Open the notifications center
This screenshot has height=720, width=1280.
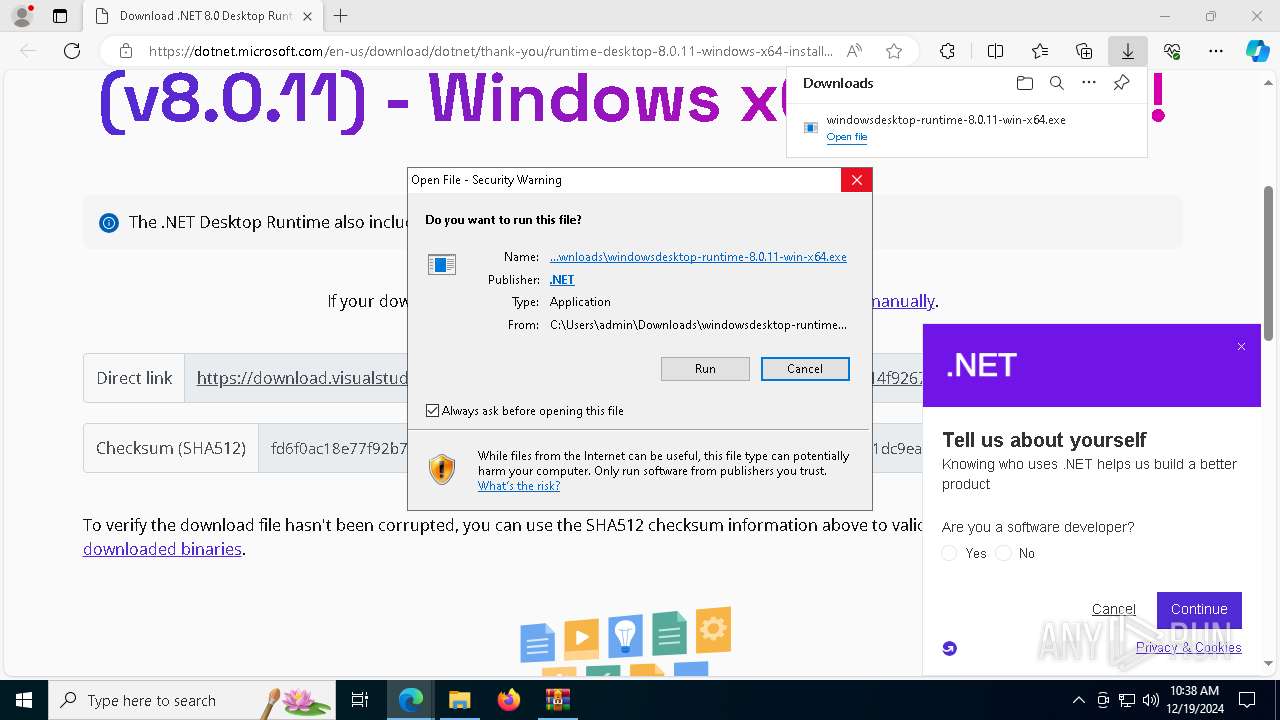pyautogui.click(x=1247, y=700)
